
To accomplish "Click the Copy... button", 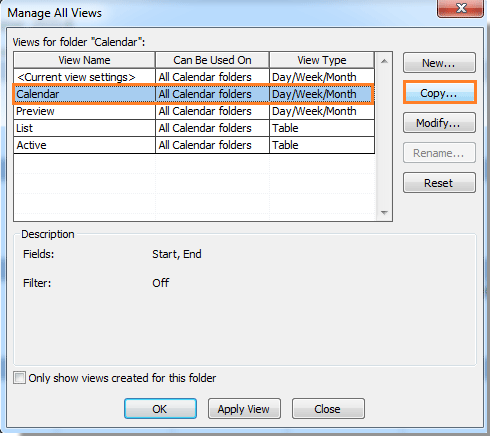I will click(439, 93).
